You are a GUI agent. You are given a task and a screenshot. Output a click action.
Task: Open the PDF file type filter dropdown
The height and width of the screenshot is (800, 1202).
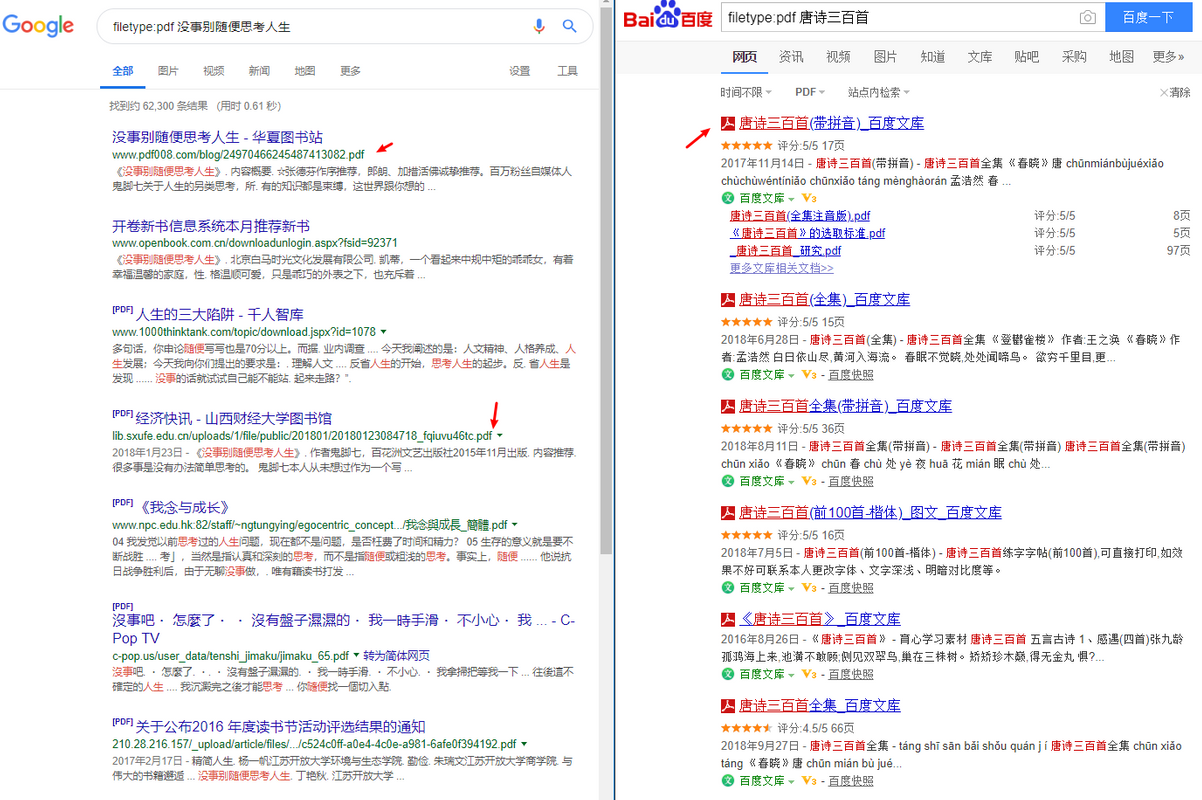point(809,92)
